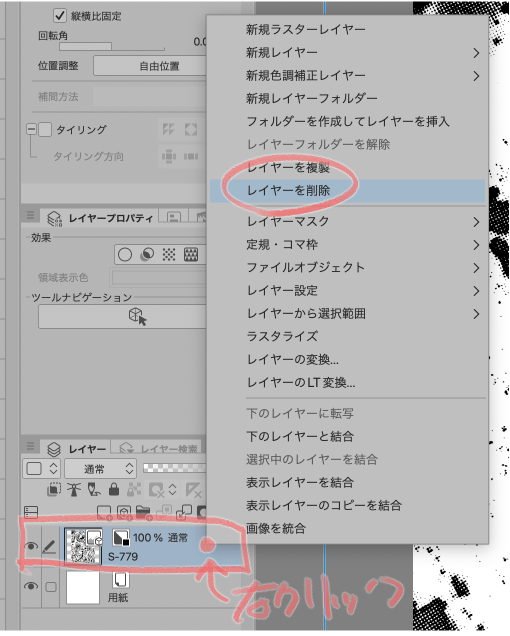Click the merge with lower layer icon
This screenshot has height=636, width=510.
pos(184,513)
